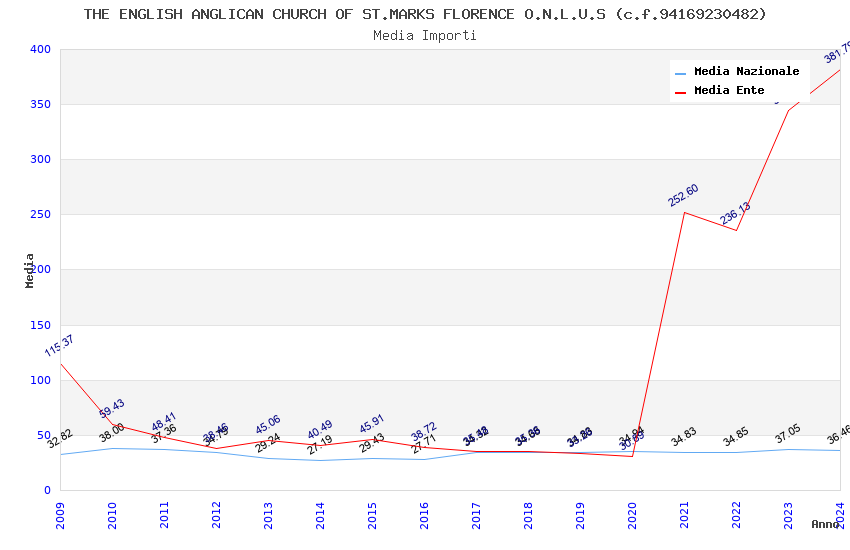
Task: Click the vertical 'Media' axis title
Action: point(30,270)
